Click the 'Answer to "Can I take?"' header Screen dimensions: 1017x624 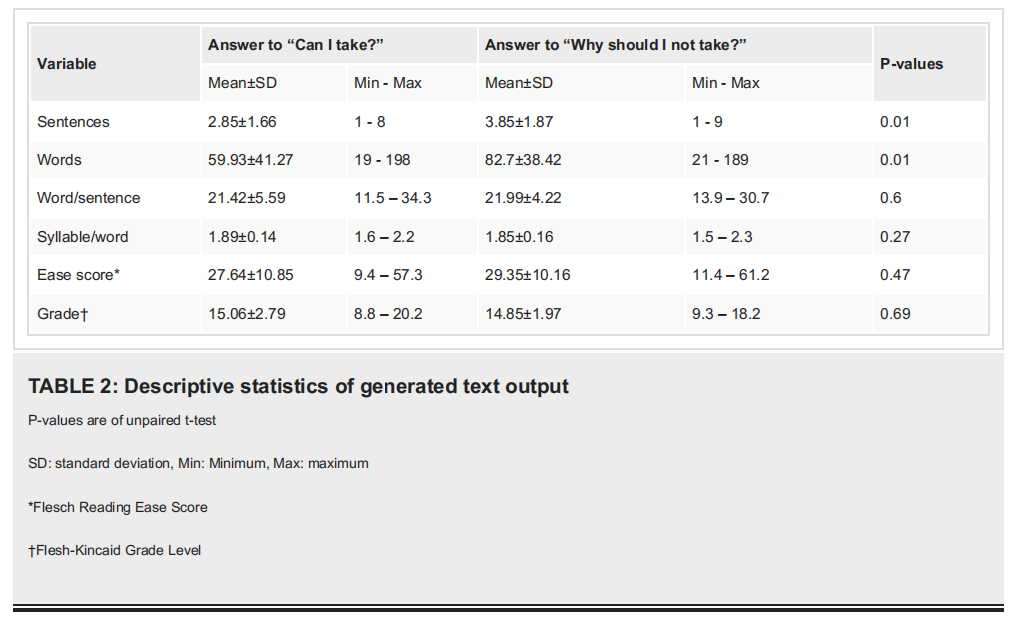(x=295, y=45)
